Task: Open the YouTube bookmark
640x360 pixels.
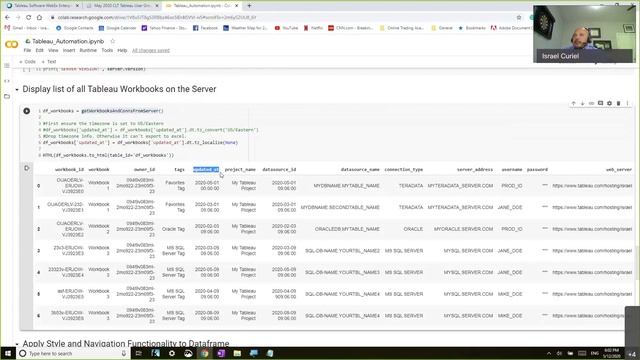Action: [x=287, y=28]
